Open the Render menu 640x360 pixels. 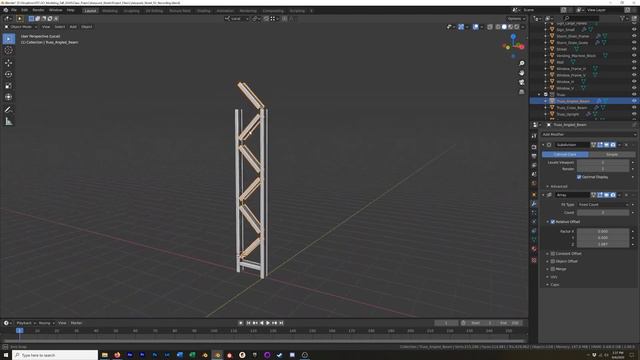click(x=38, y=10)
